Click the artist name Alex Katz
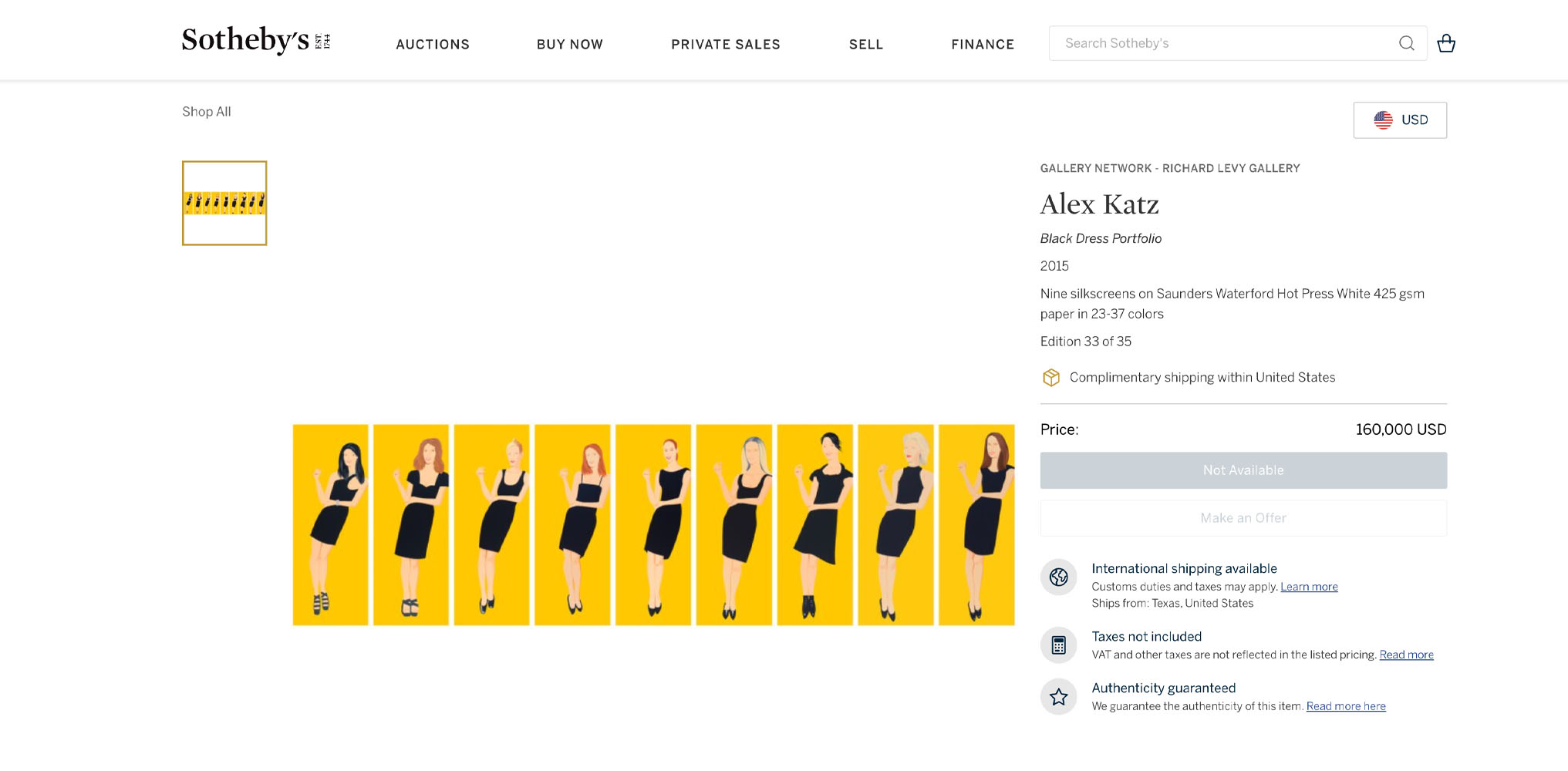 (x=1099, y=204)
